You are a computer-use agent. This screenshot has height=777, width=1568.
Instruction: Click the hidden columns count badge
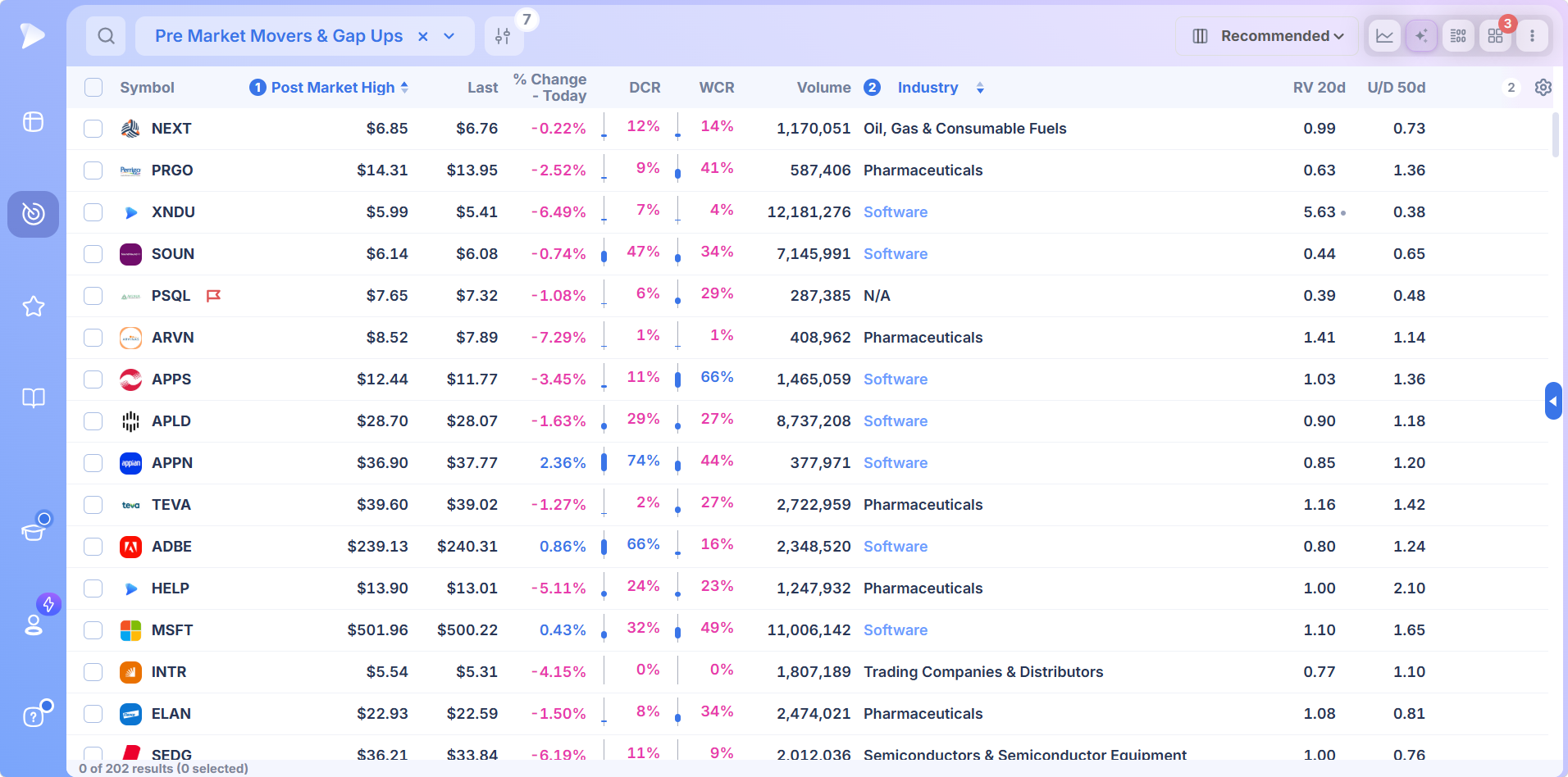tap(1511, 88)
